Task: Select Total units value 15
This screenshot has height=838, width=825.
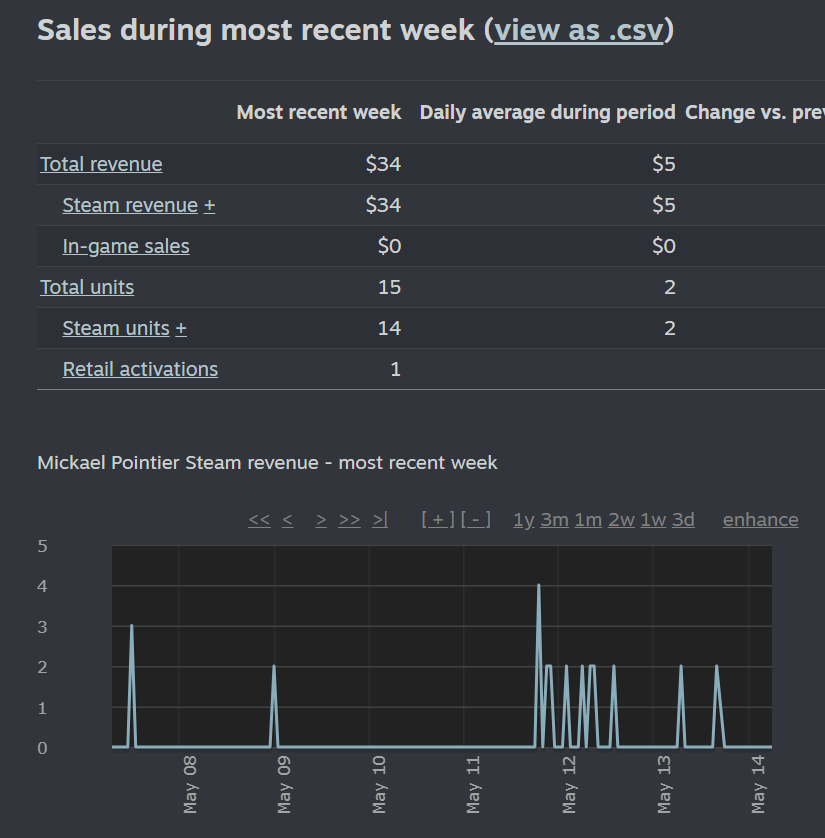Action: point(390,288)
